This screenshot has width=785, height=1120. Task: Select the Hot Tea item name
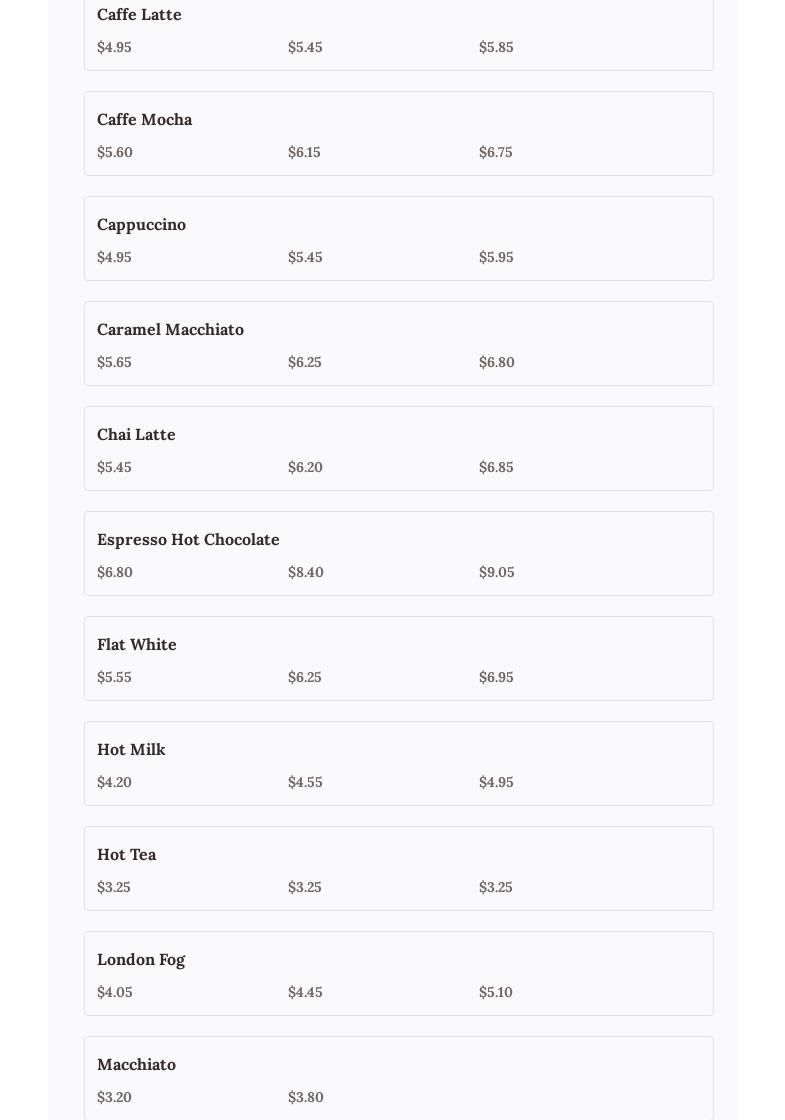(x=126, y=855)
